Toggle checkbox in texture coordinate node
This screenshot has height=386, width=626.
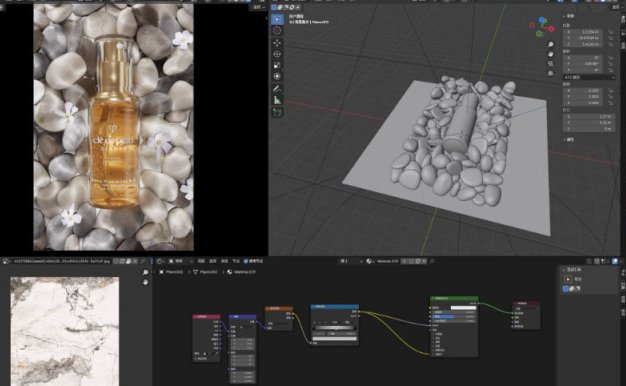[196, 358]
